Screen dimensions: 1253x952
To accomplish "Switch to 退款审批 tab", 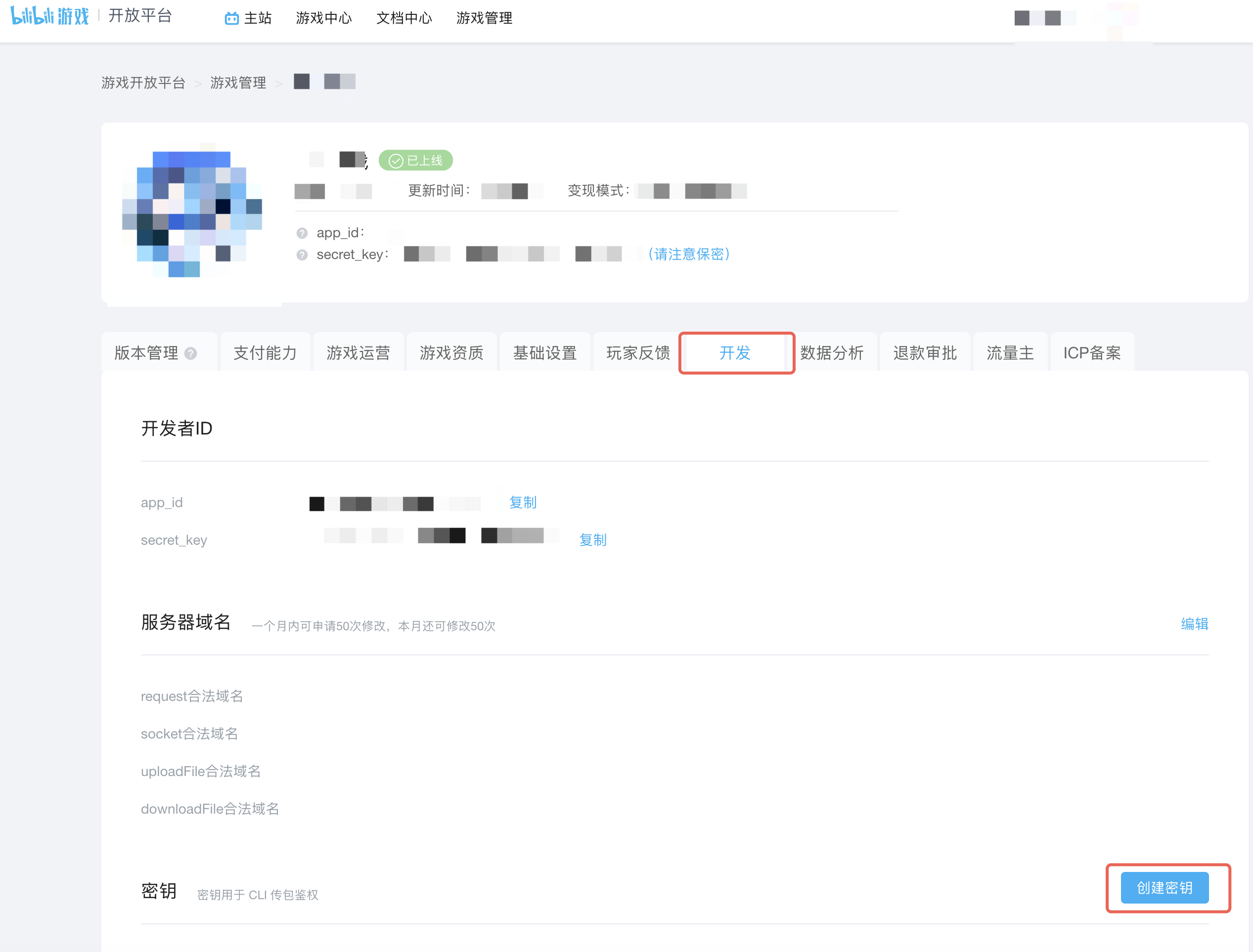I will coord(926,353).
